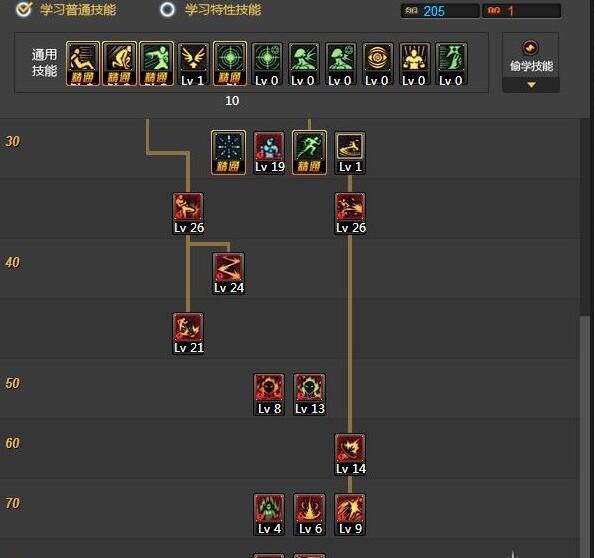Select the mastered green running skill
The image size is (595, 558).
309,153
